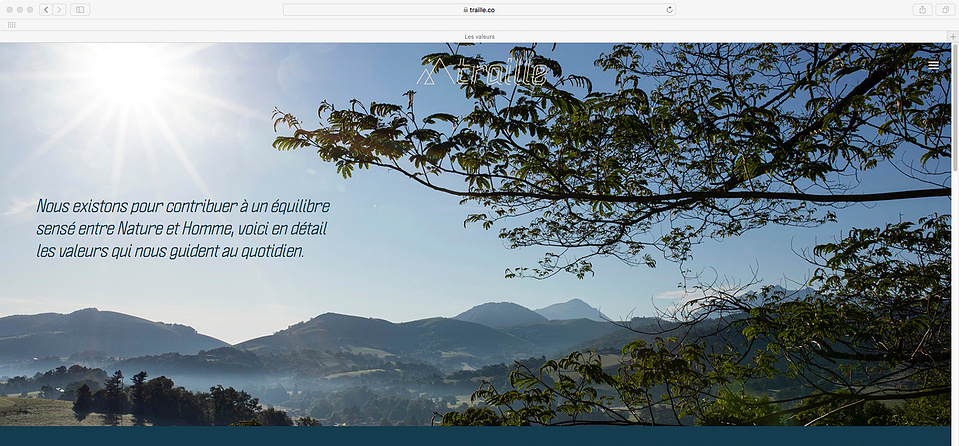Screen dimensions: 959x446
Task: Go forward with Safari's forward arrow
Action: point(59,10)
